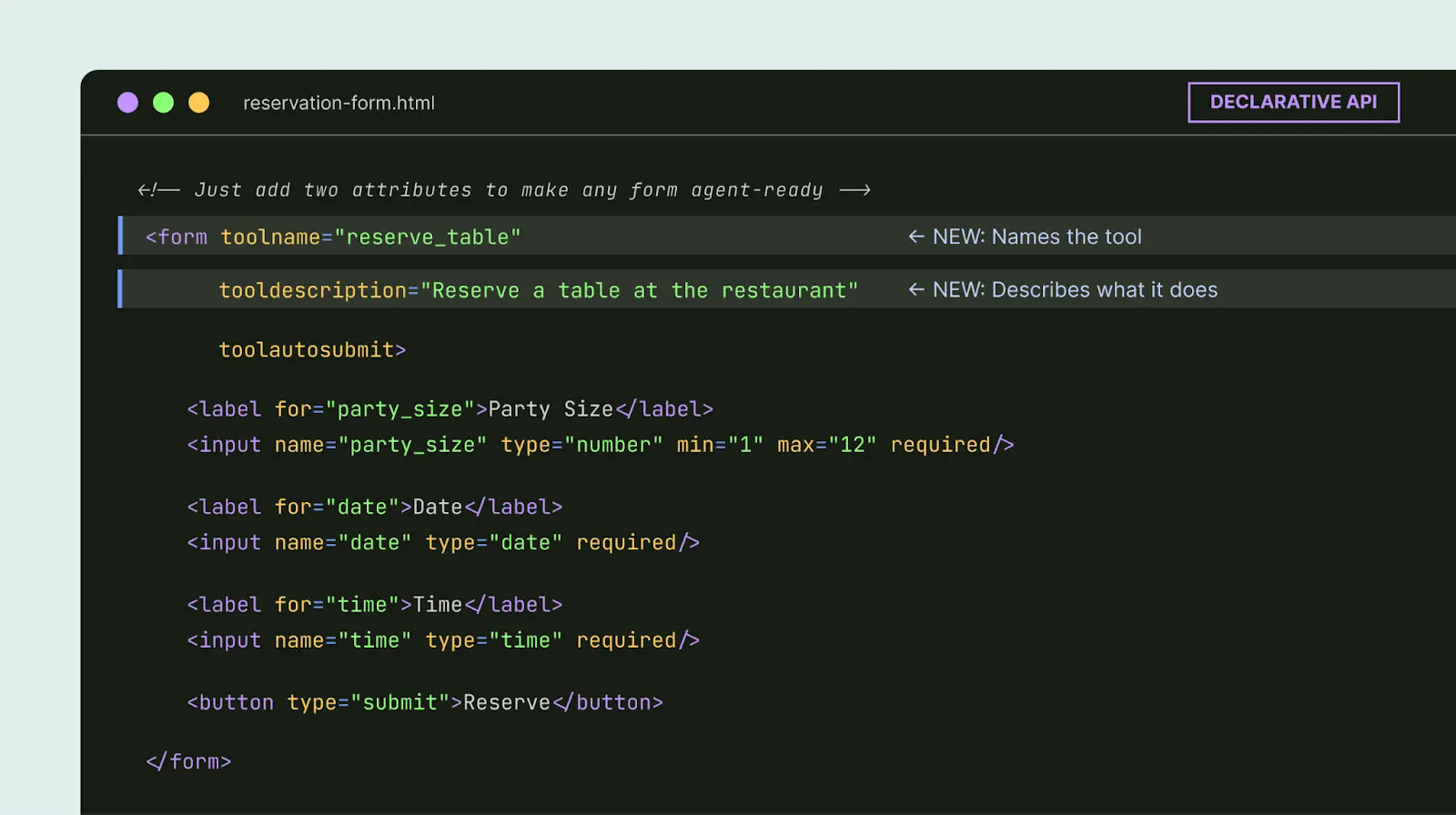Click the "Reserve a table at the restaurant" string
Screen dimensions: 1456x815
click(639, 290)
